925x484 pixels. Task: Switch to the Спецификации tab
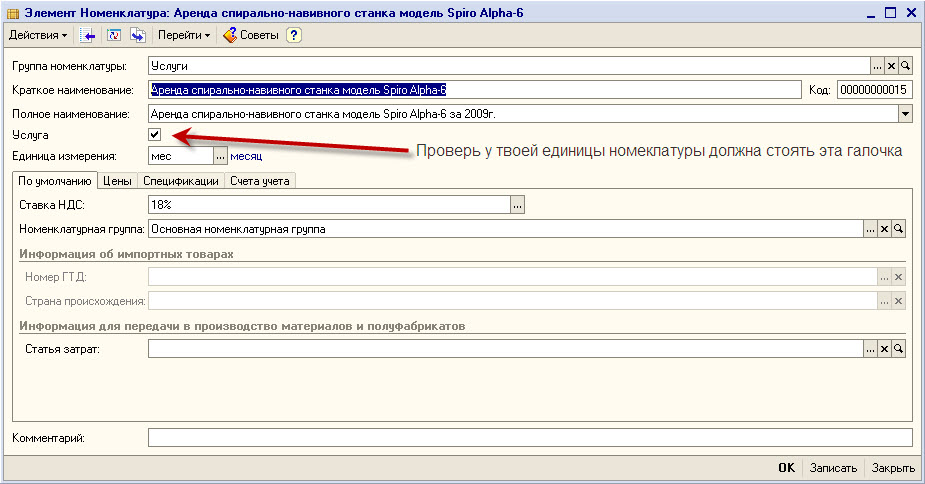pyautogui.click(x=180, y=181)
